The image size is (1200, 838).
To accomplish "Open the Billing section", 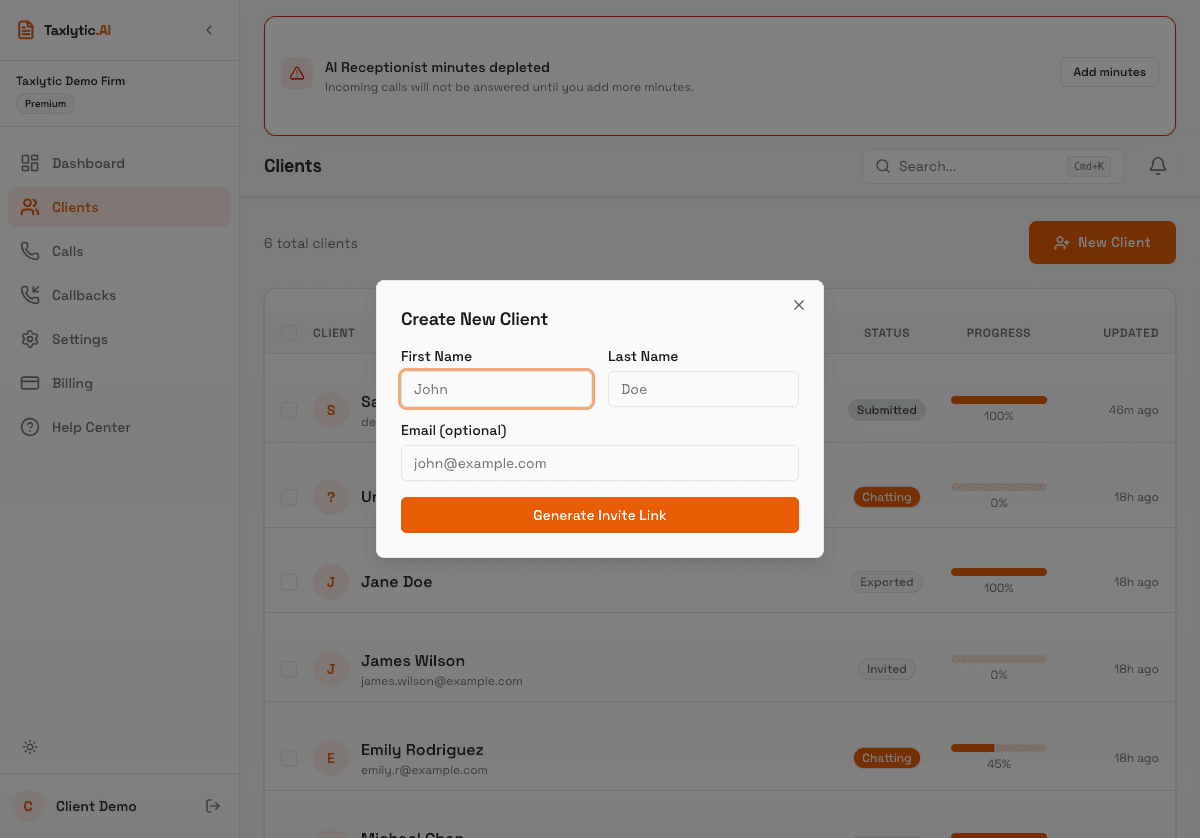I will [x=72, y=383].
